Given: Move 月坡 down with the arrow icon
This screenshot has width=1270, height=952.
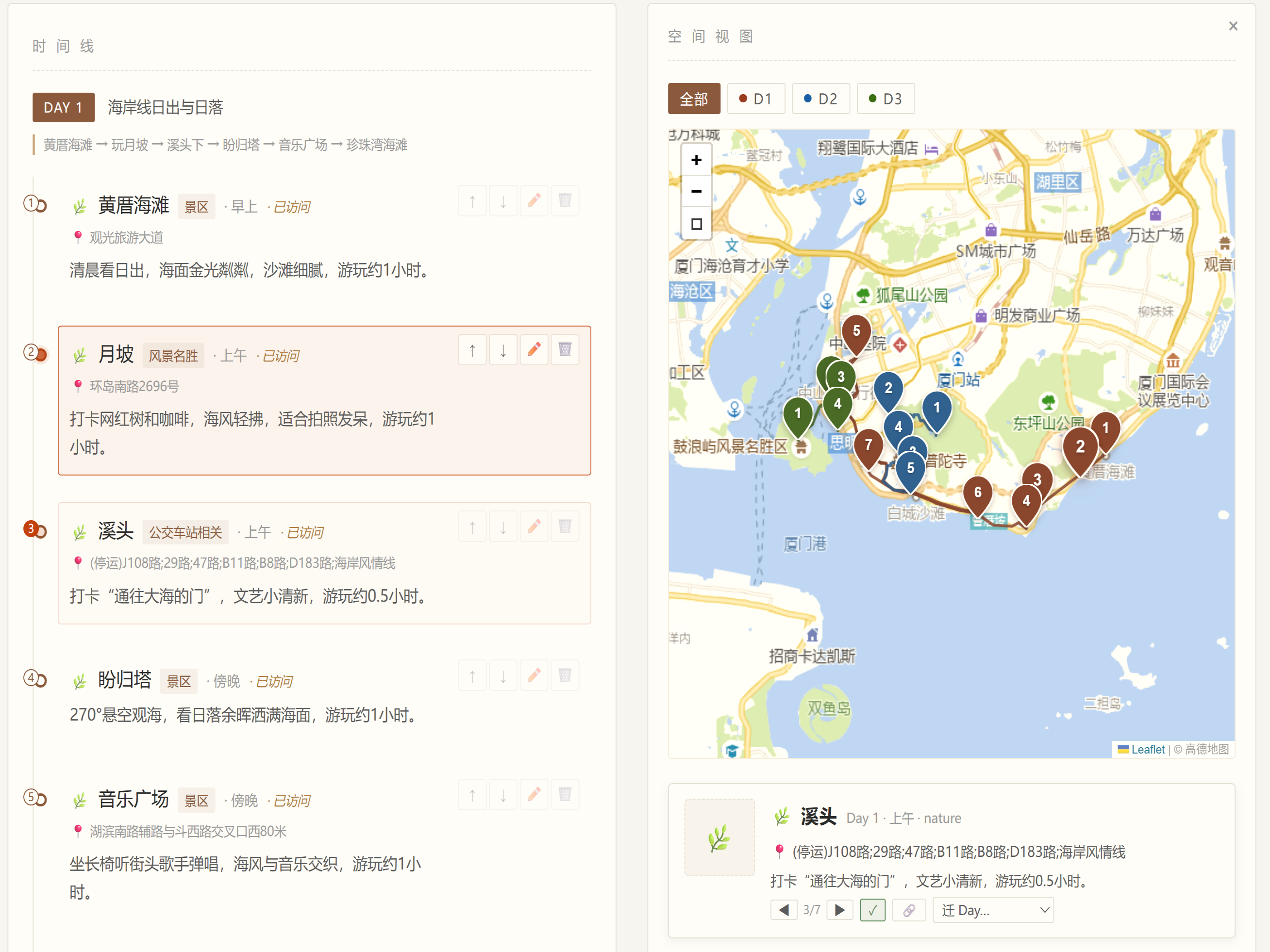Looking at the screenshot, I should point(503,350).
